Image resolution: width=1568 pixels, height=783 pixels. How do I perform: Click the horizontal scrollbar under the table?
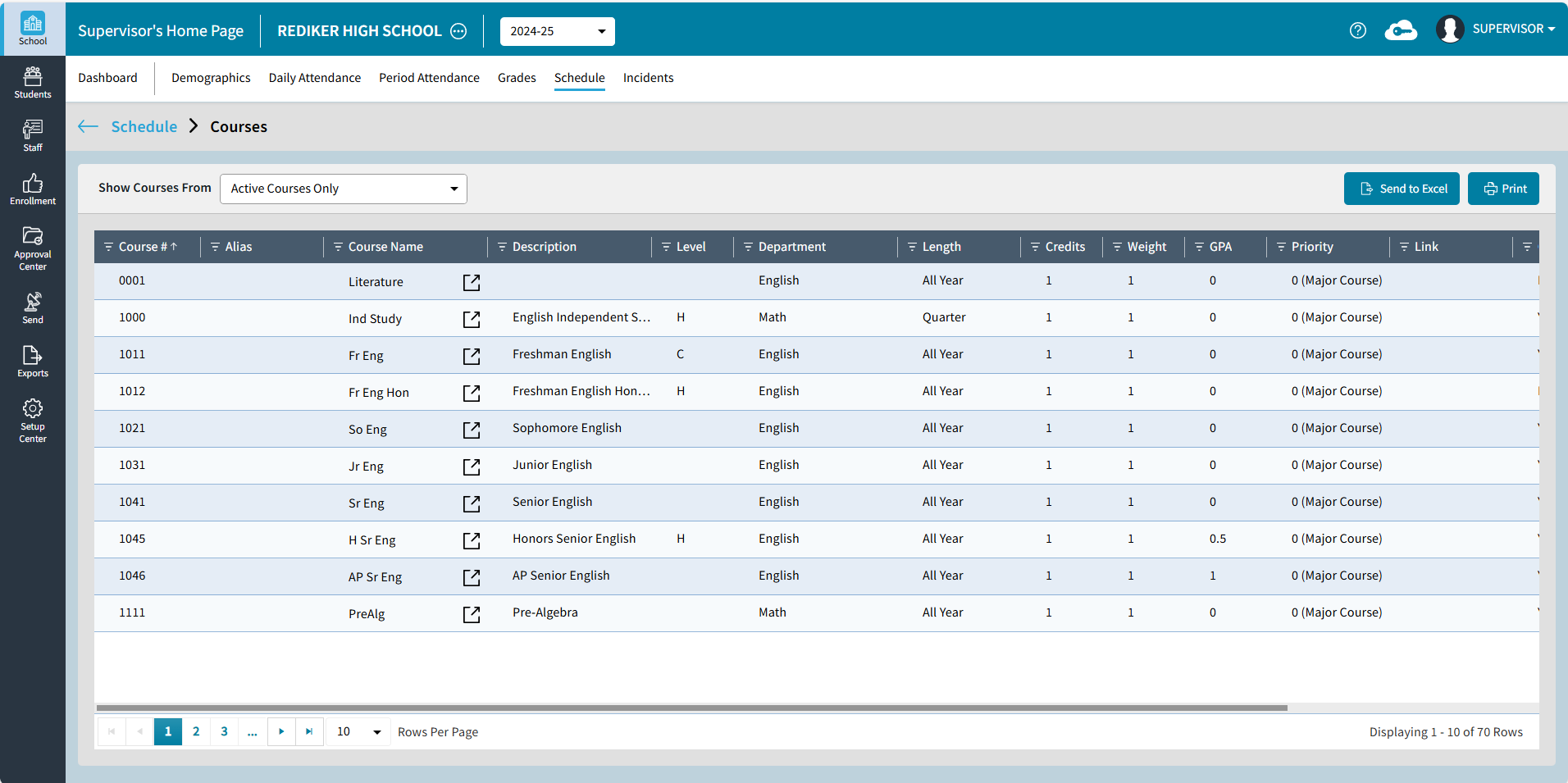pyautogui.click(x=691, y=708)
